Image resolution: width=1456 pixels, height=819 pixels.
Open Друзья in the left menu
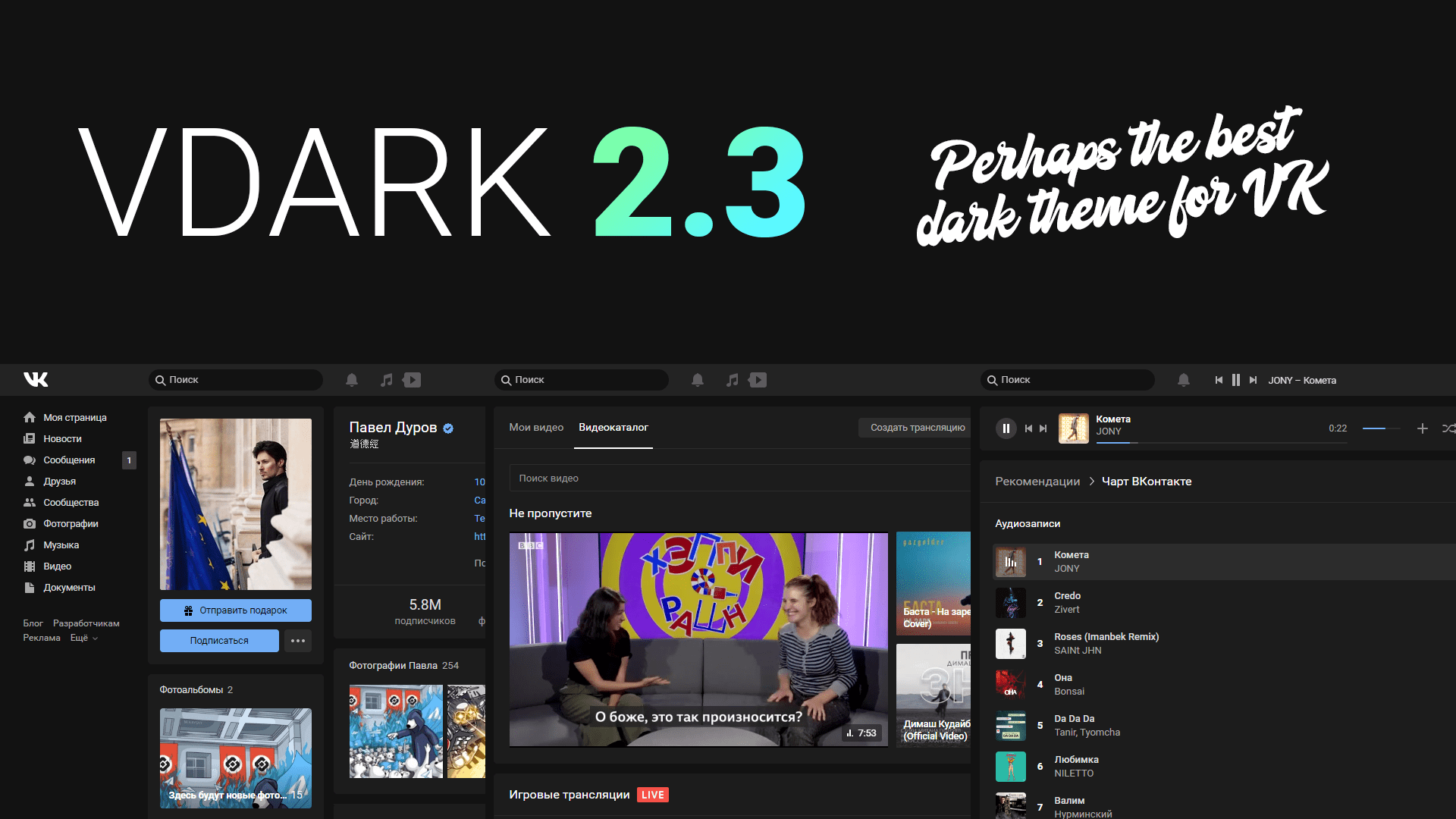click(59, 482)
